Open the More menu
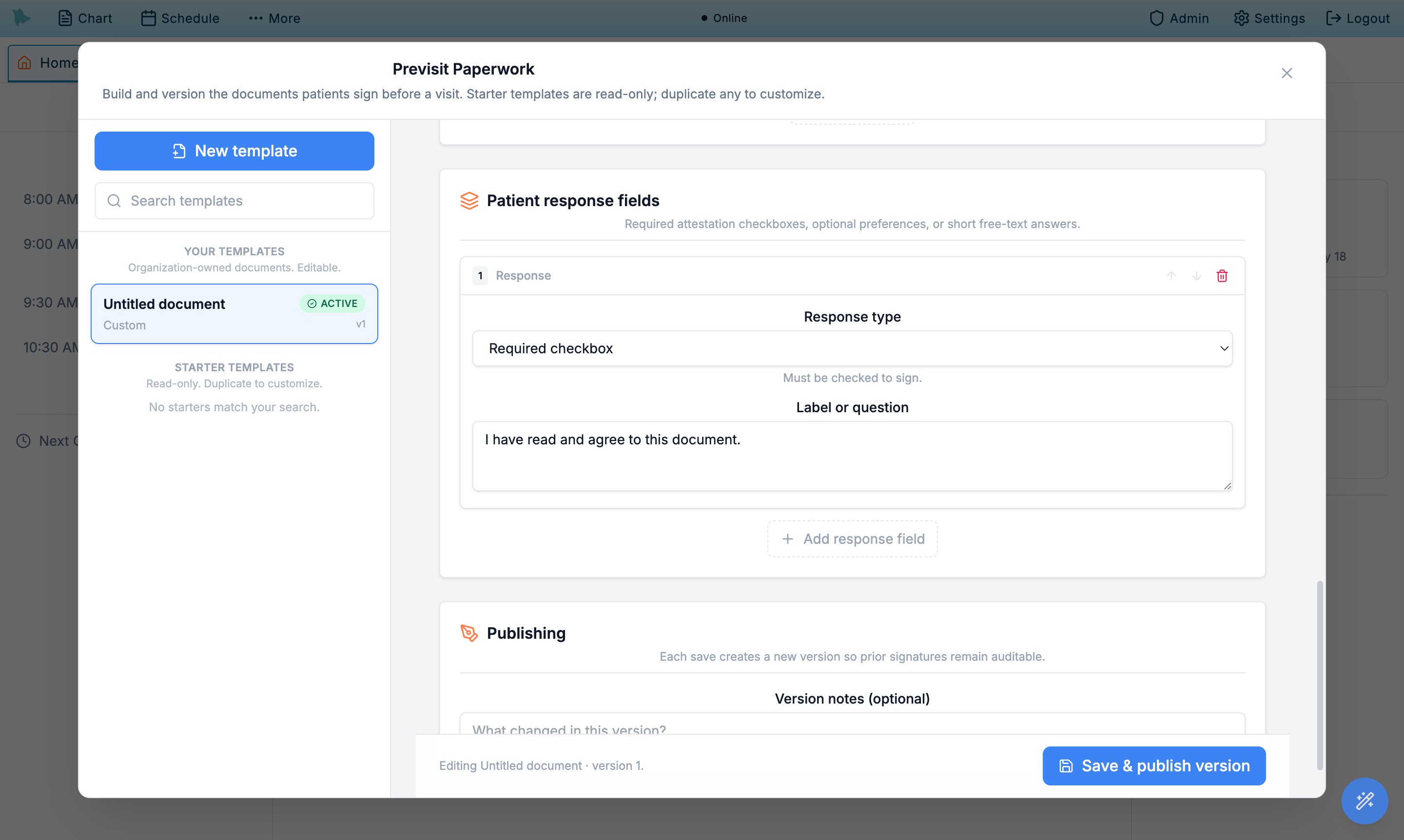 click(274, 18)
